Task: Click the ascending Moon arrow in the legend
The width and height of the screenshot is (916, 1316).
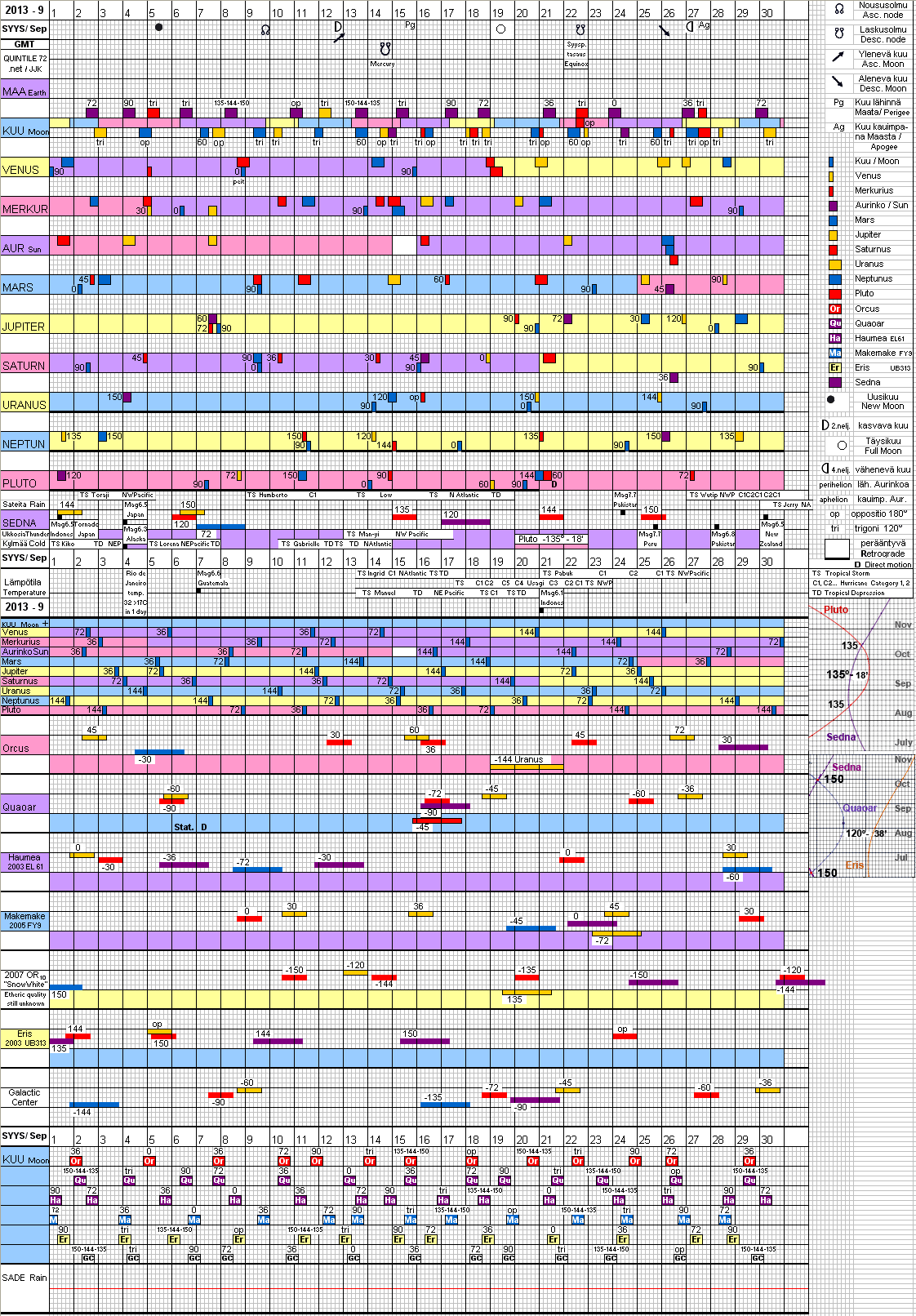Action: 838,57
